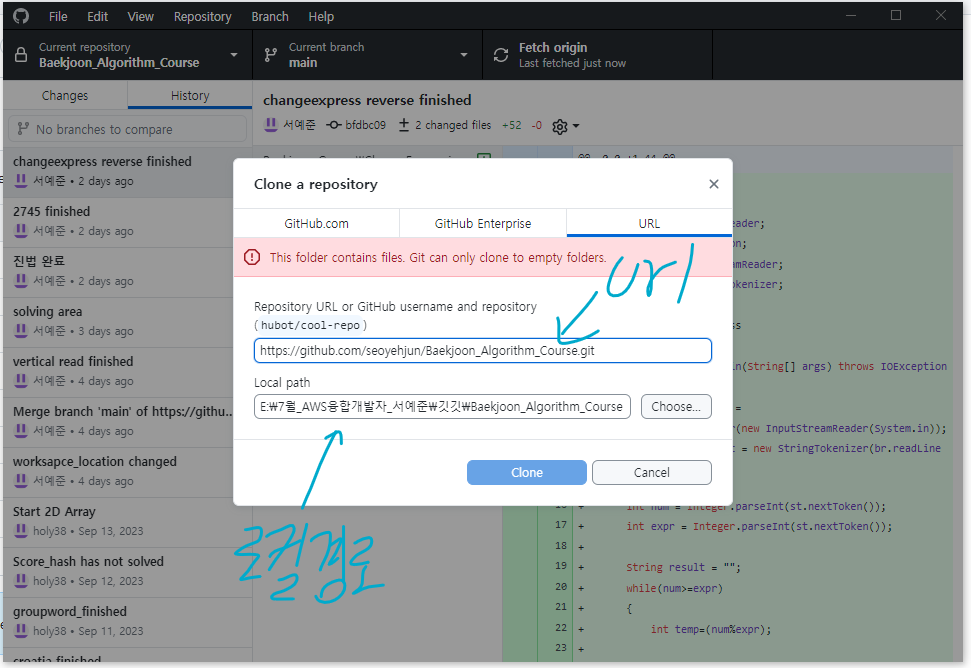The height and width of the screenshot is (668, 971).
Task: Focus the Repository URL input field
Action: [x=483, y=350]
